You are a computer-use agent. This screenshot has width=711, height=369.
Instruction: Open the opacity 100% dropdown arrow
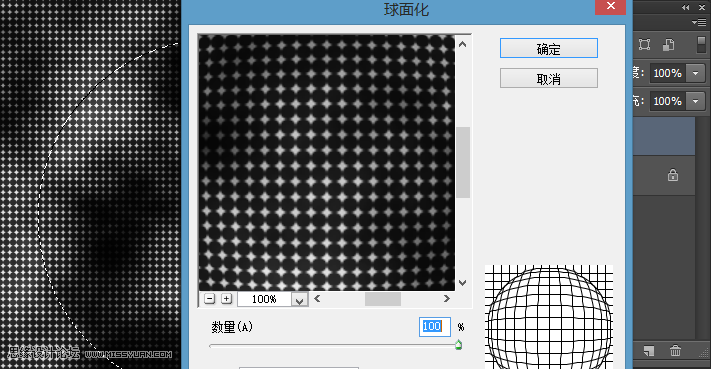tap(695, 73)
